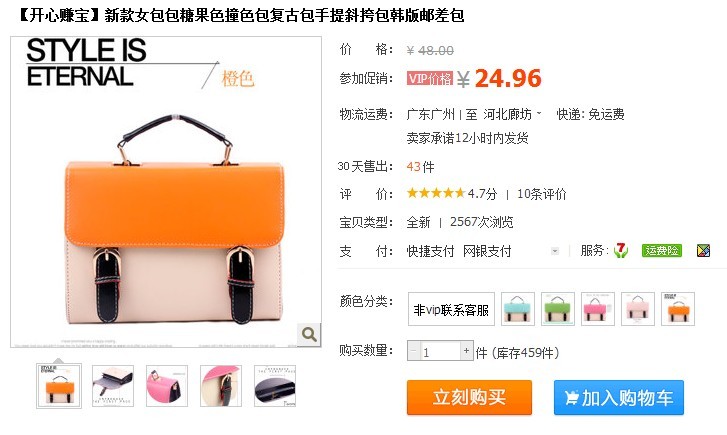Expand the payment methods dropdown arrow
This screenshot has width=727, height=435.
tap(555, 251)
